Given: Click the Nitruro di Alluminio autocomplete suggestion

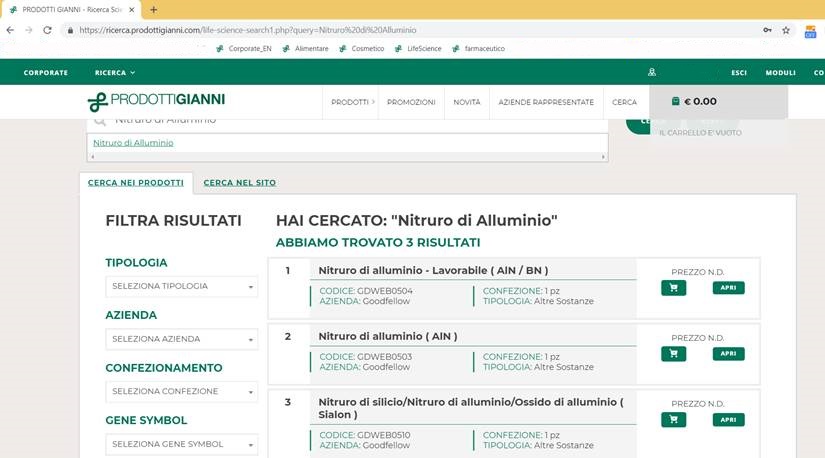Looking at the screenshot, I should 133,143.
